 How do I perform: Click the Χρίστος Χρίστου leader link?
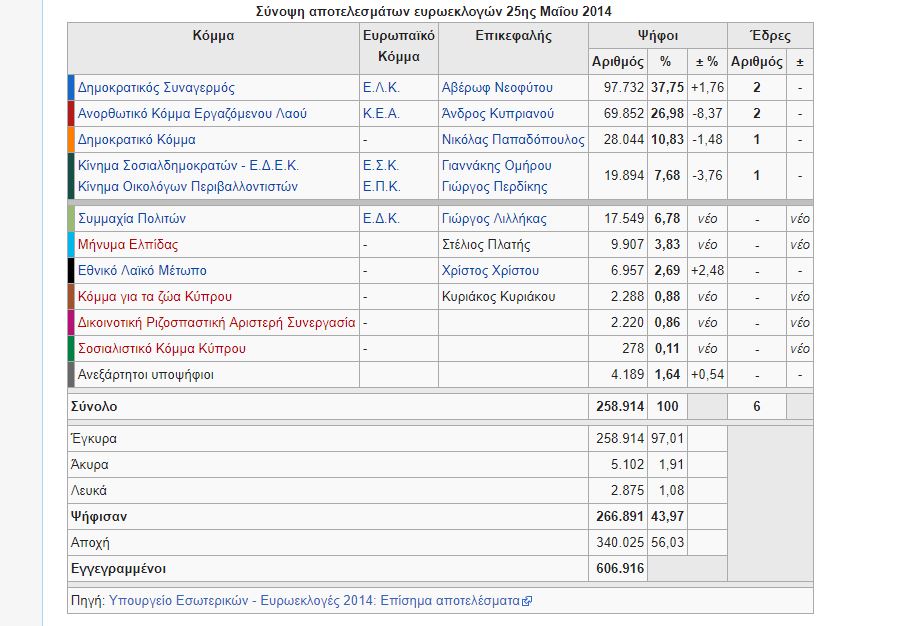tap(490, 271)
